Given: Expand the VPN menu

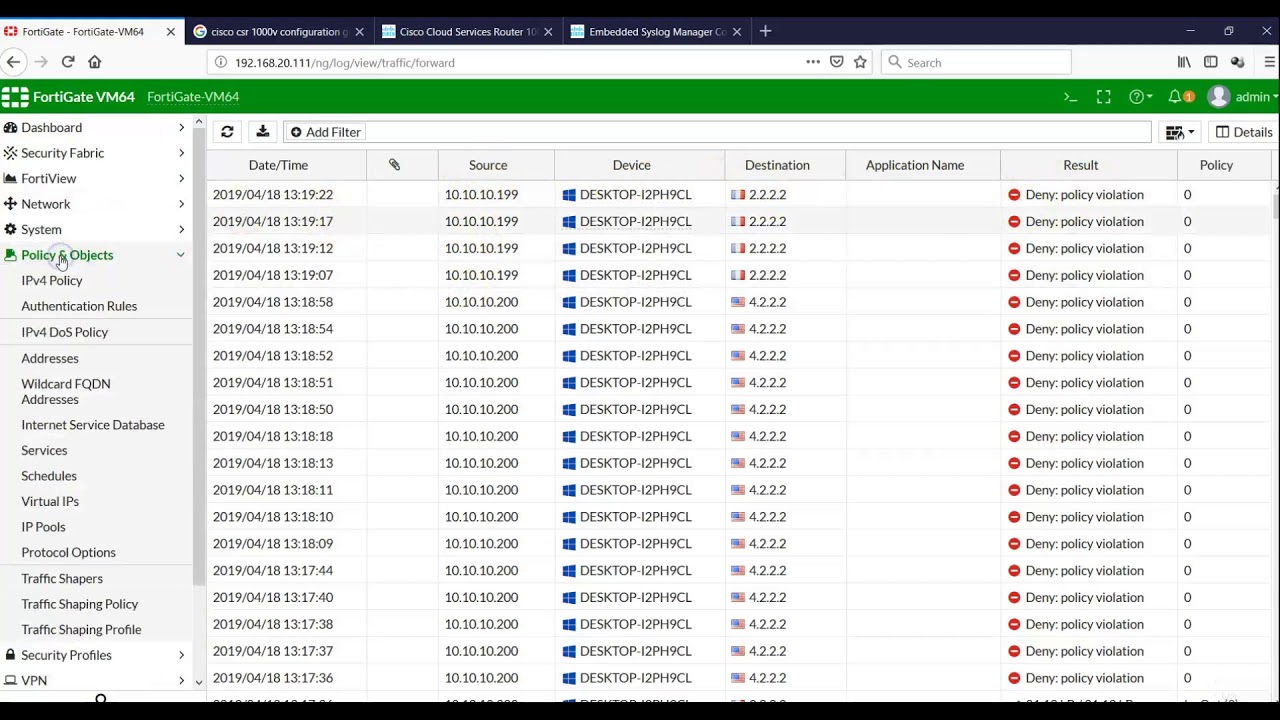Looking at the screenshot, I should (95, 681).
